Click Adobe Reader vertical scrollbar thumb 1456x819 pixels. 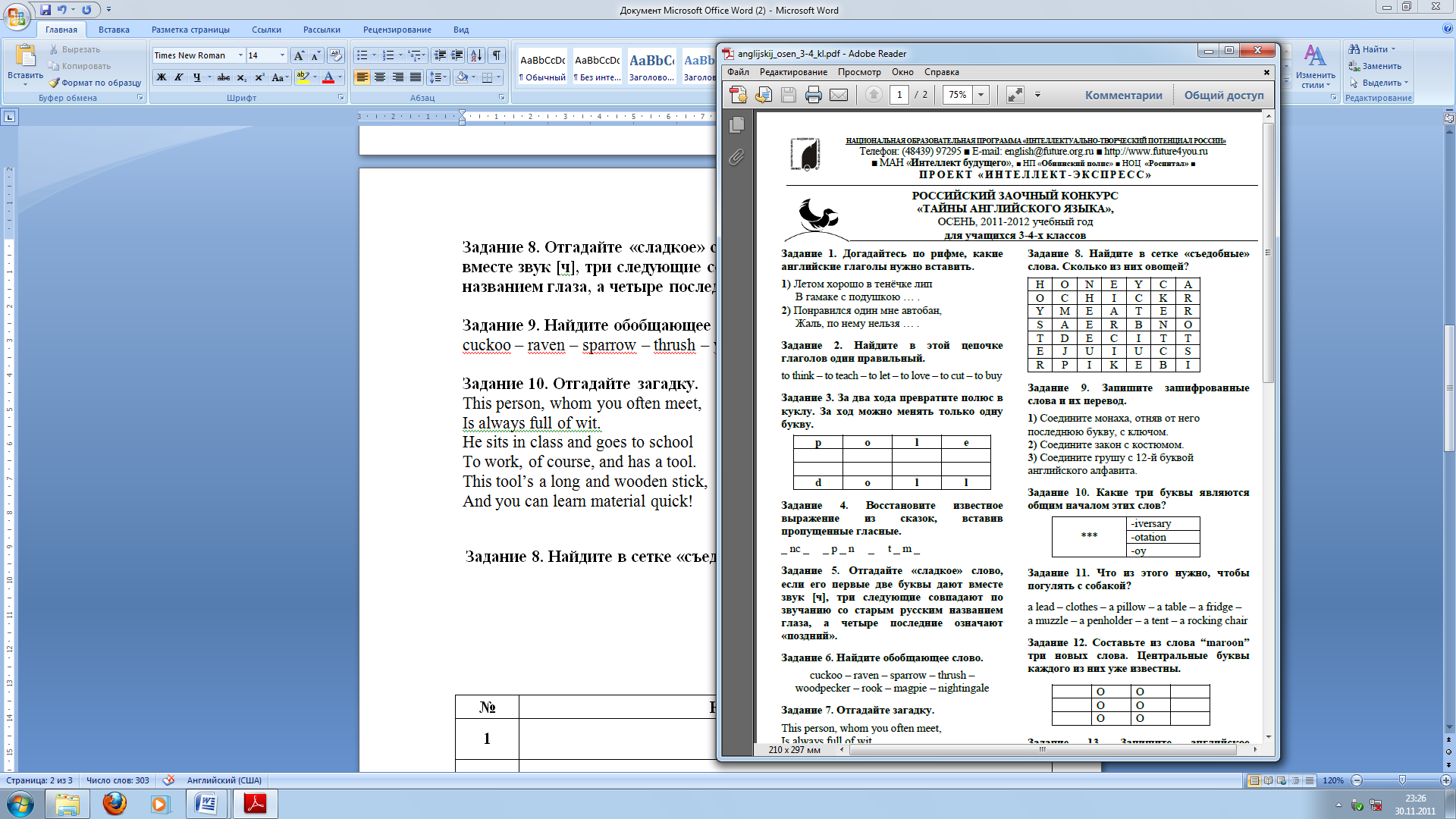(1268, 252)
